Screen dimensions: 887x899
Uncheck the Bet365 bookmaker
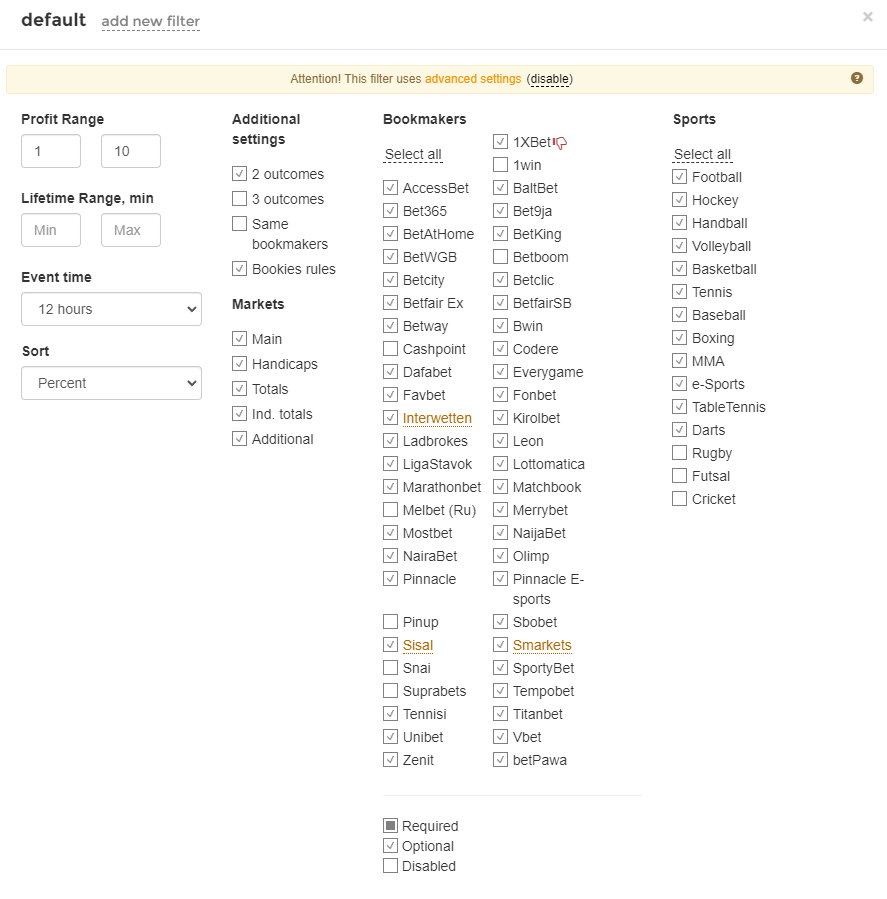tap(390, 211)
